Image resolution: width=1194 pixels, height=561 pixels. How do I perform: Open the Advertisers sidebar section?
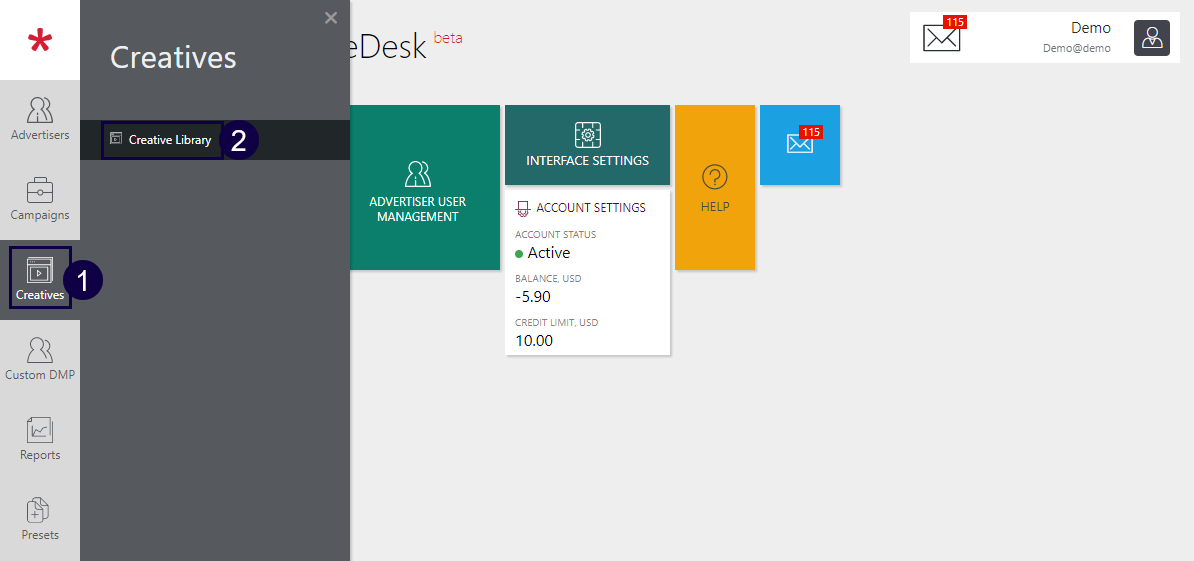(40, 119)
